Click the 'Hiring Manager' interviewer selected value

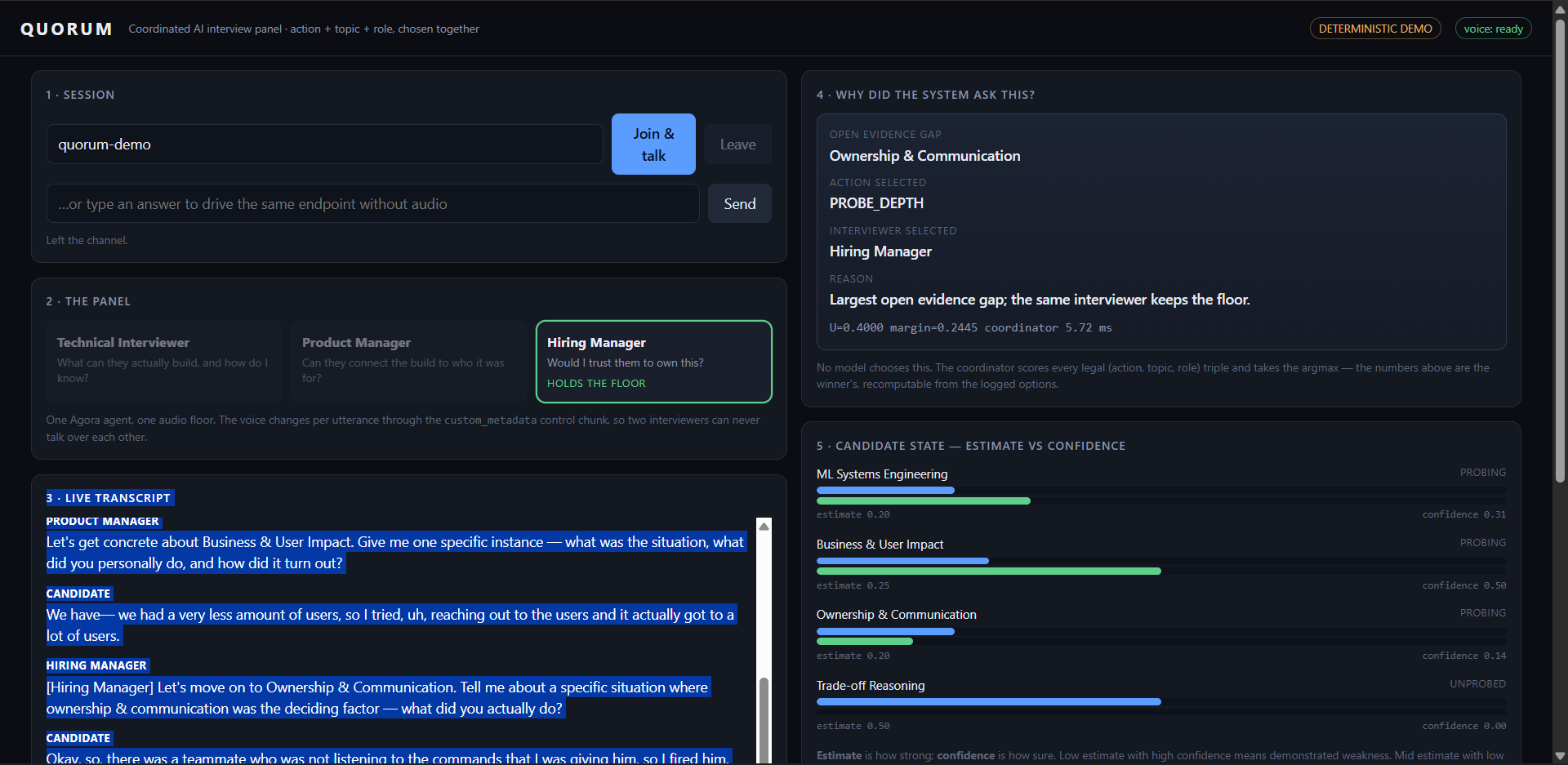tap(880, 251)
